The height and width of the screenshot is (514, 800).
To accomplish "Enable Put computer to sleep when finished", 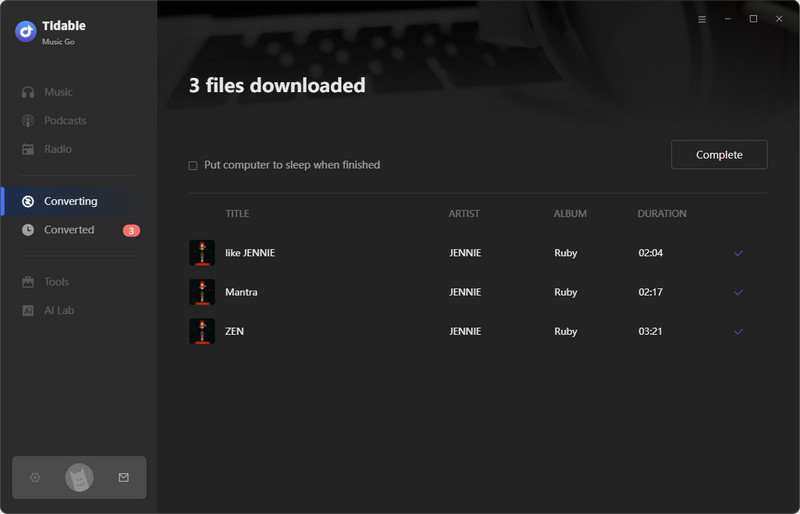I will tap(193, 165).
